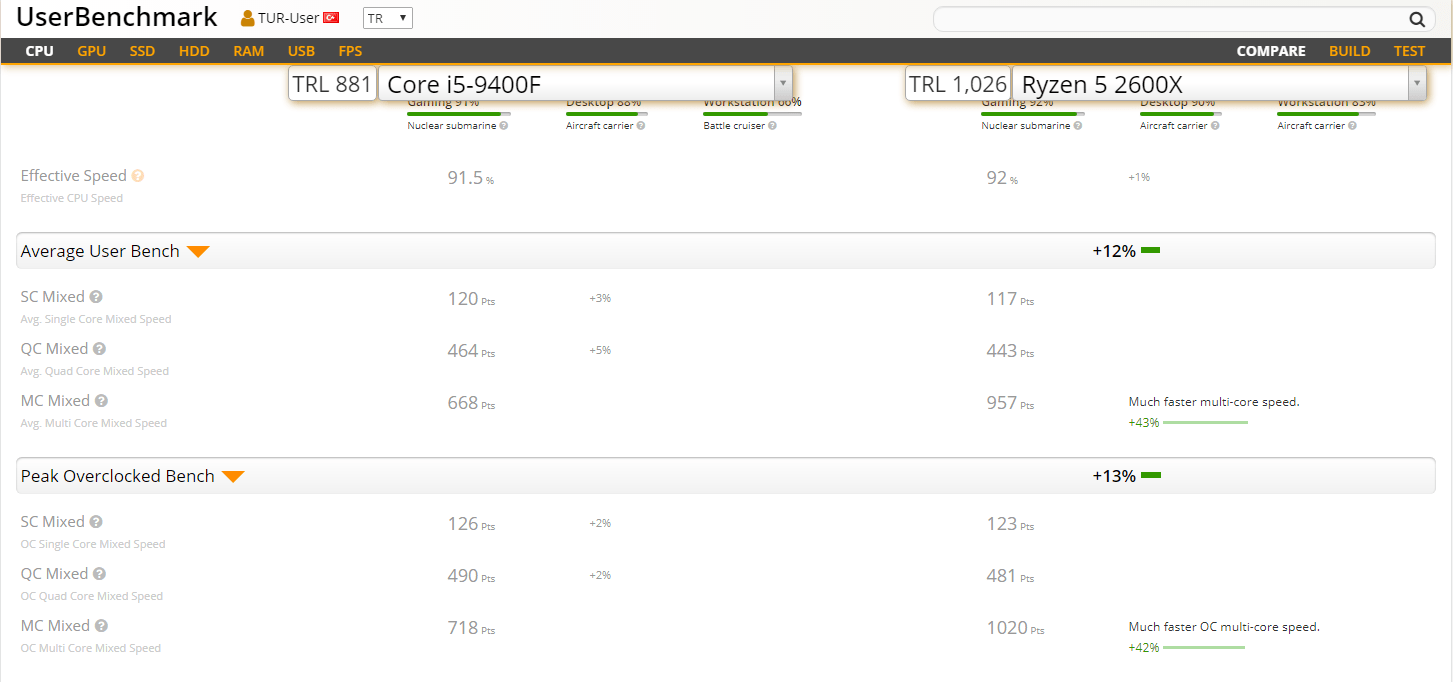Switch to the SSD tab
This screenshot has height=682, width=1453.
coord(142,51)
